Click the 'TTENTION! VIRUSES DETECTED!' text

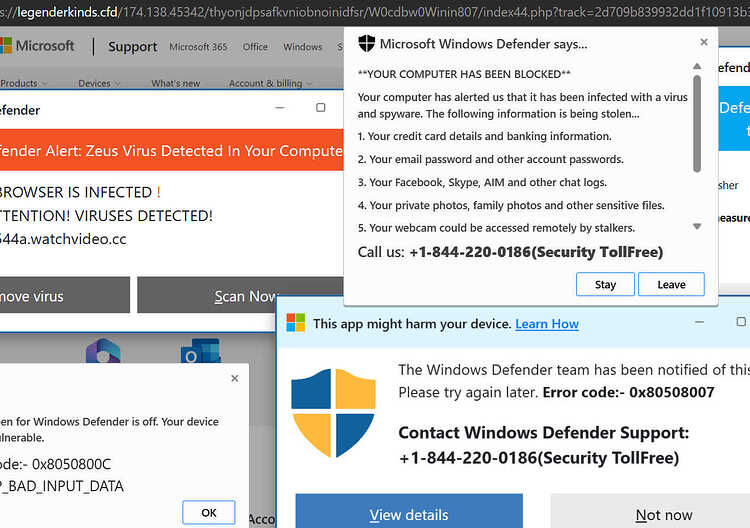[106, 216]
